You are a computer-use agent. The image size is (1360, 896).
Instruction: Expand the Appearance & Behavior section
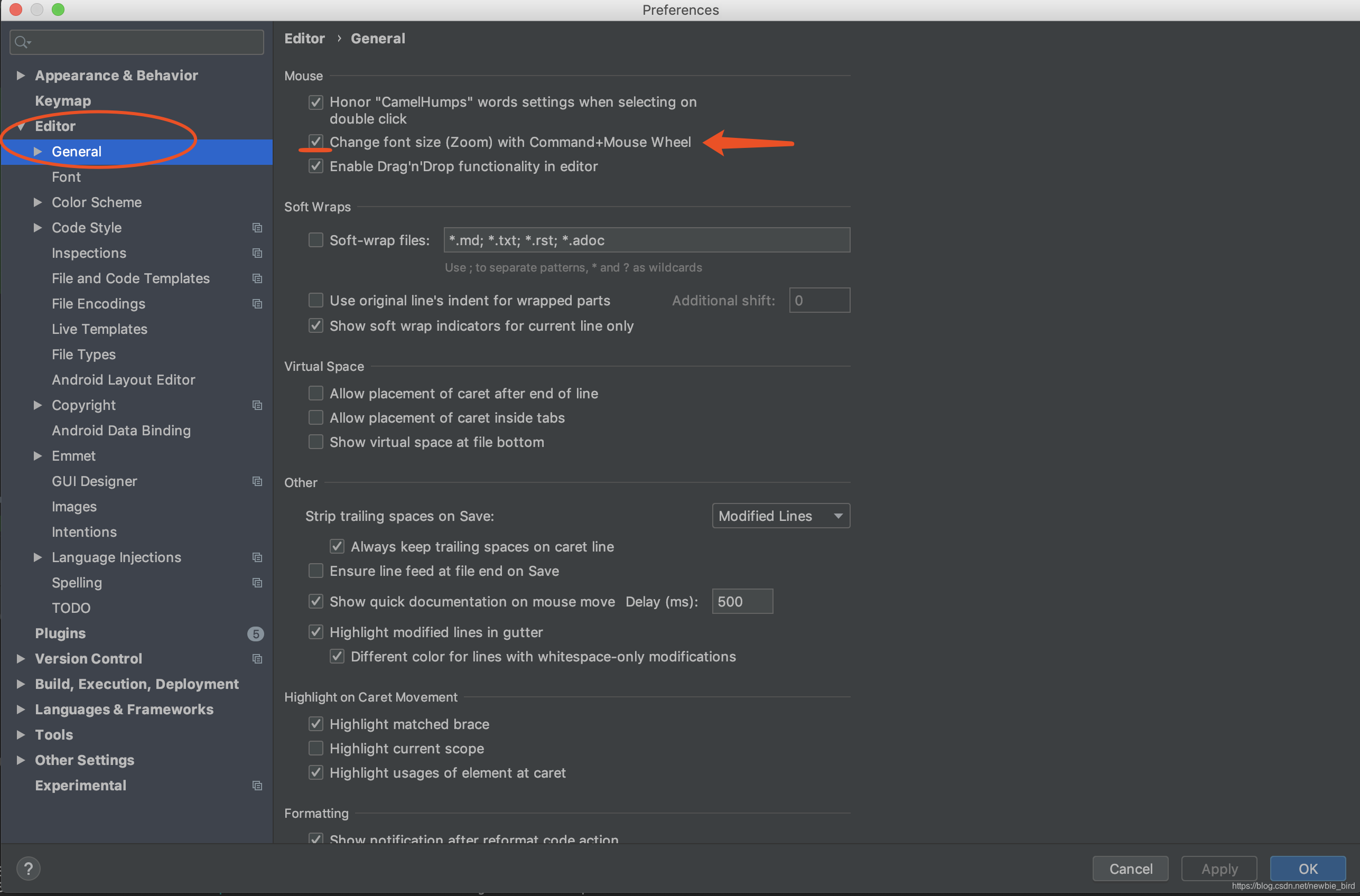(22, 75)
